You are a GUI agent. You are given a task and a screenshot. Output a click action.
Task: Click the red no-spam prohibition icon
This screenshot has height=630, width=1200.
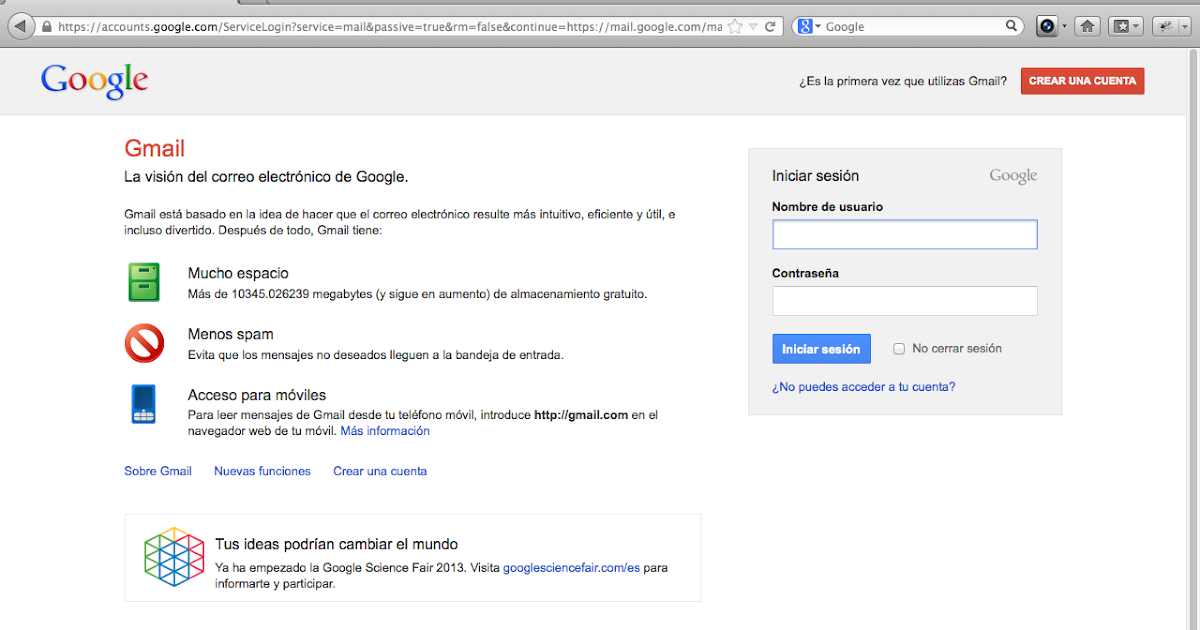click(x=144, y=344)
